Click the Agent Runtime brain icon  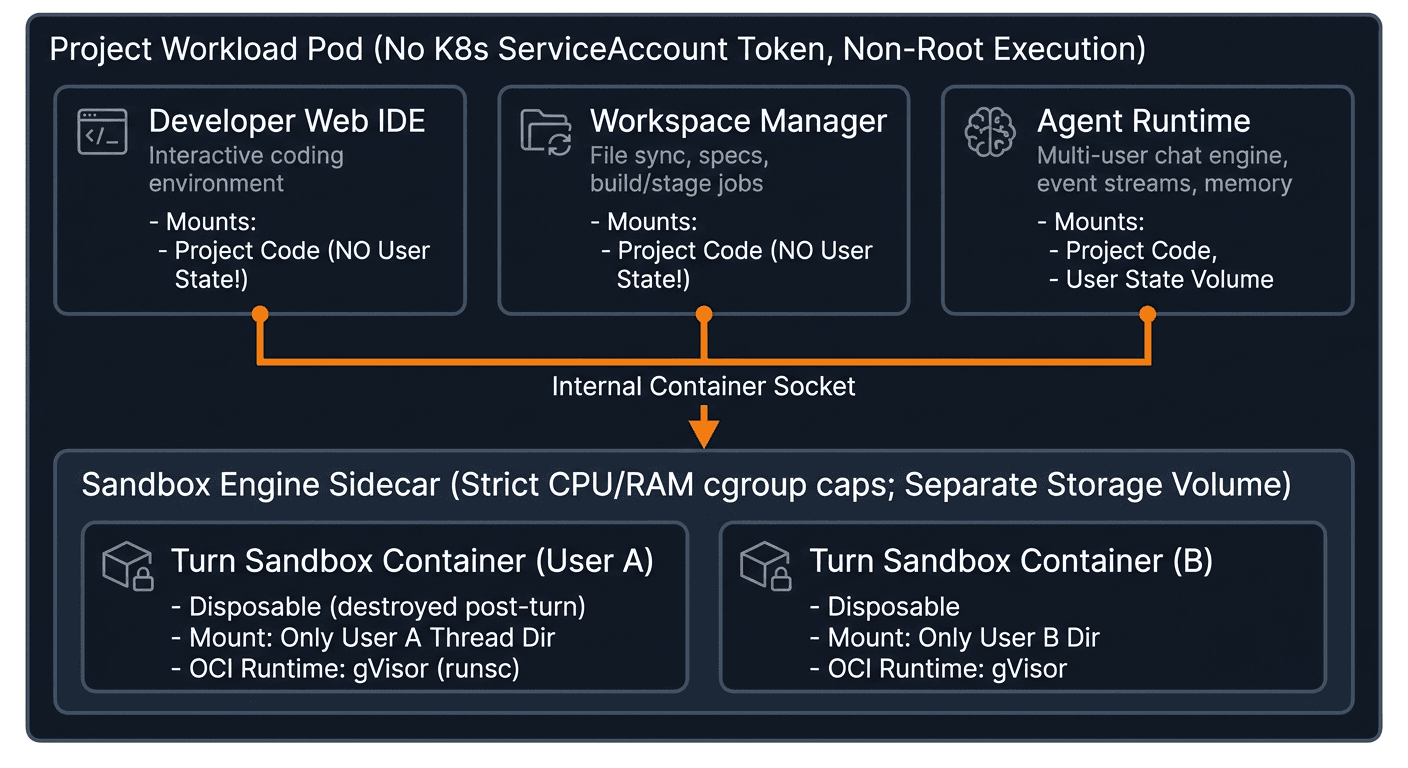(x=990, y=133)
